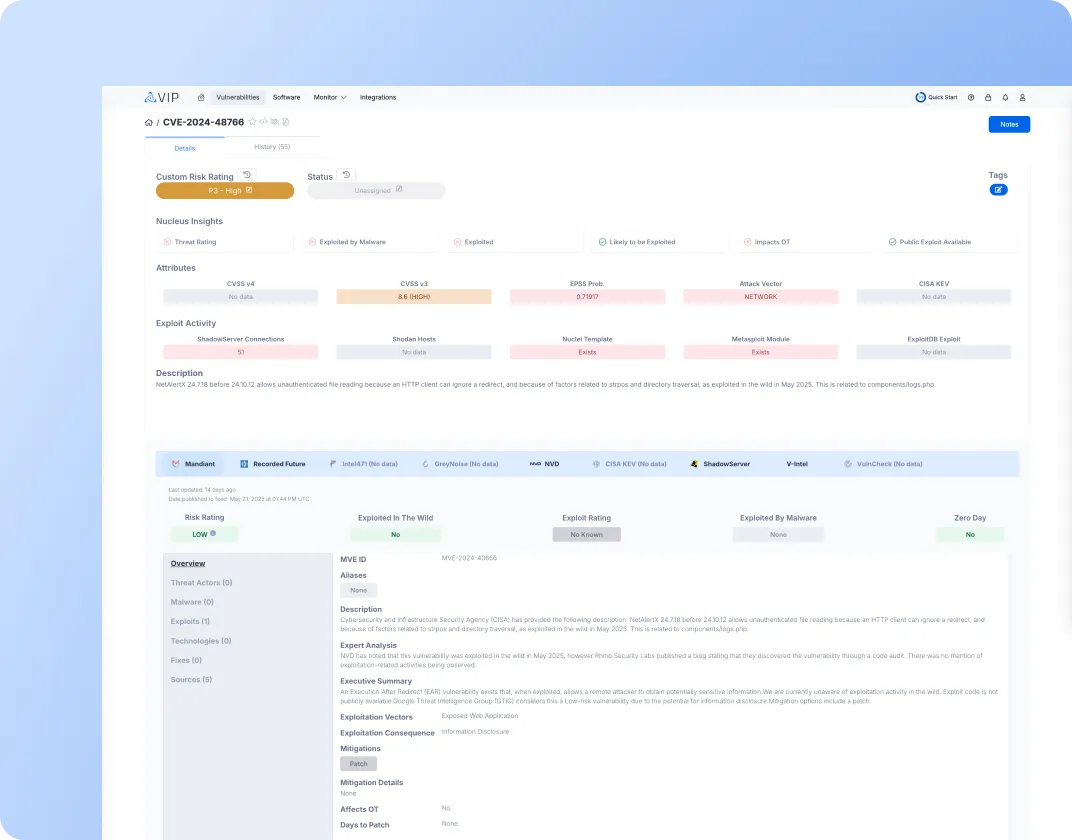Click the home breadcrumb icon

[148, 122]
